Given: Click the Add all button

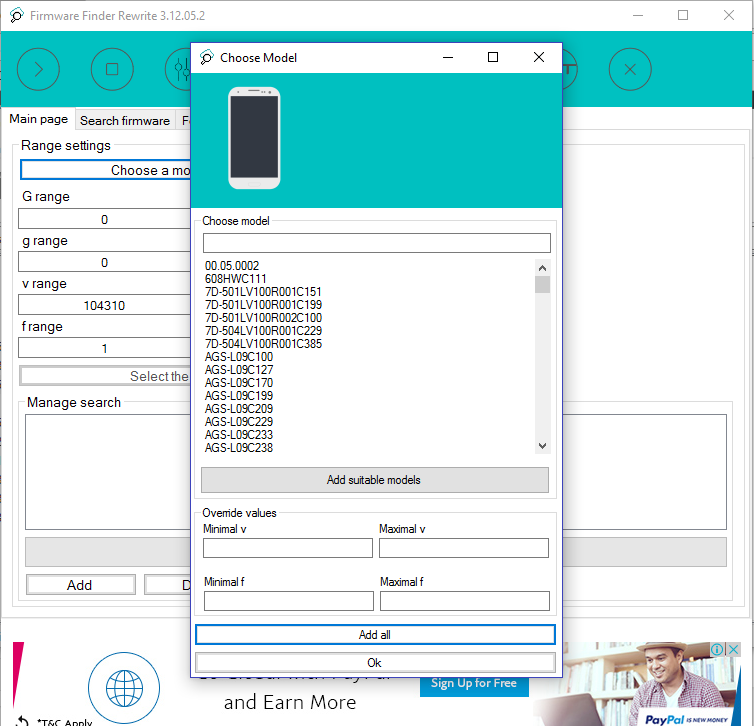Looking at the screenshot, I should click(x=375, y=635).
